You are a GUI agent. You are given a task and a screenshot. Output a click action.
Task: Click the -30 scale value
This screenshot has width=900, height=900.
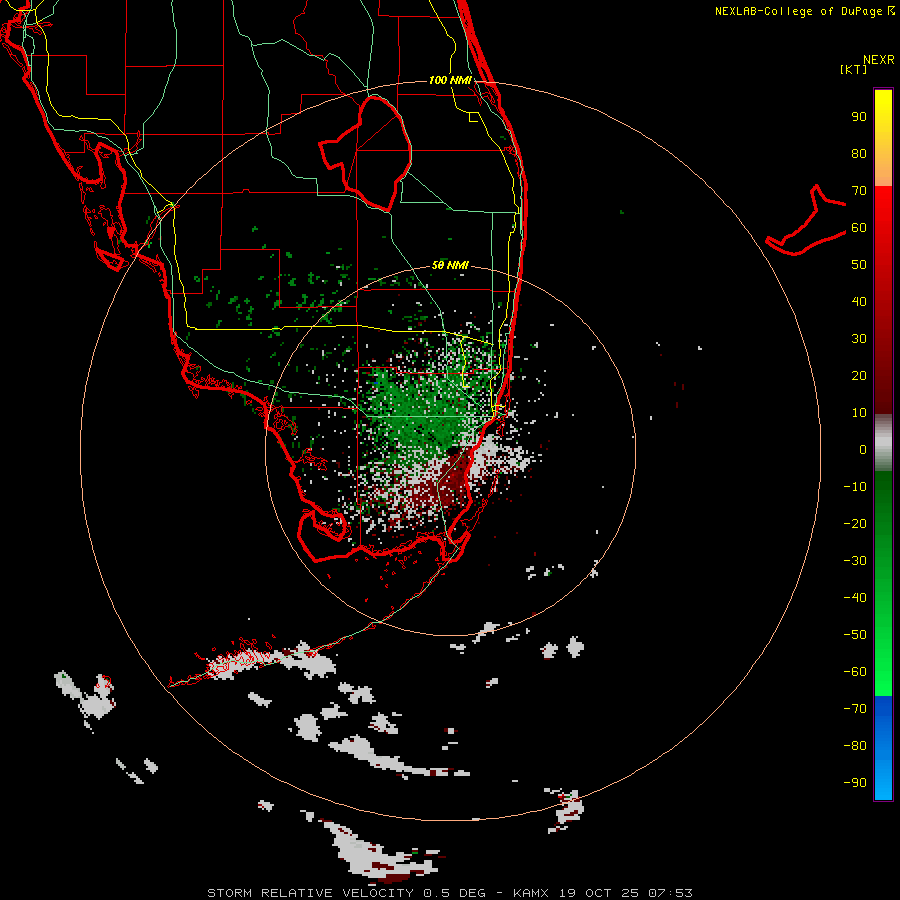pos(855,561)
